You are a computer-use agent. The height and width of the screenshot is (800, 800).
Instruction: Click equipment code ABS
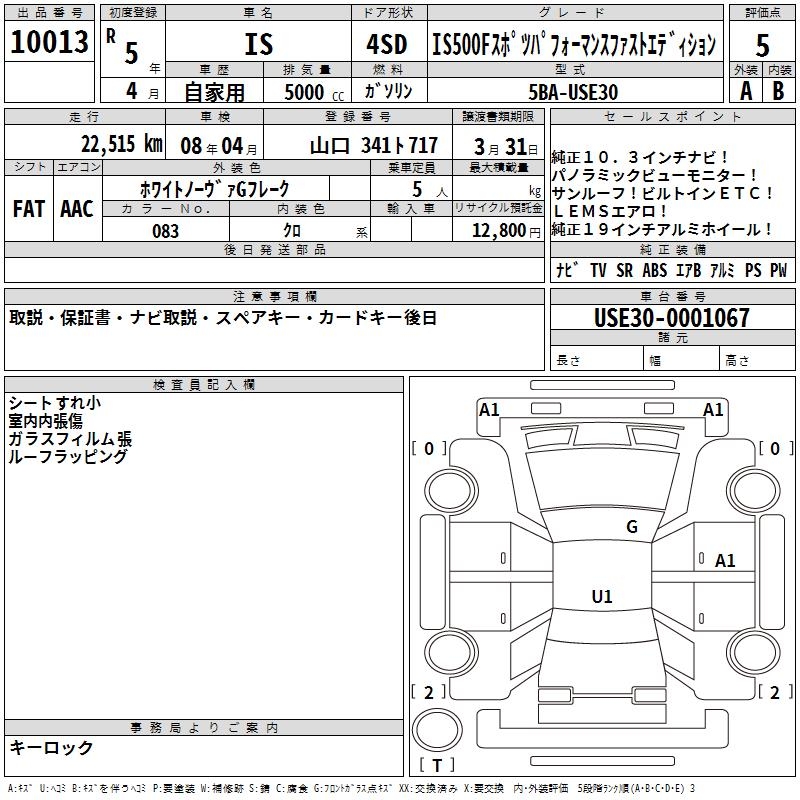click(655, 270)
